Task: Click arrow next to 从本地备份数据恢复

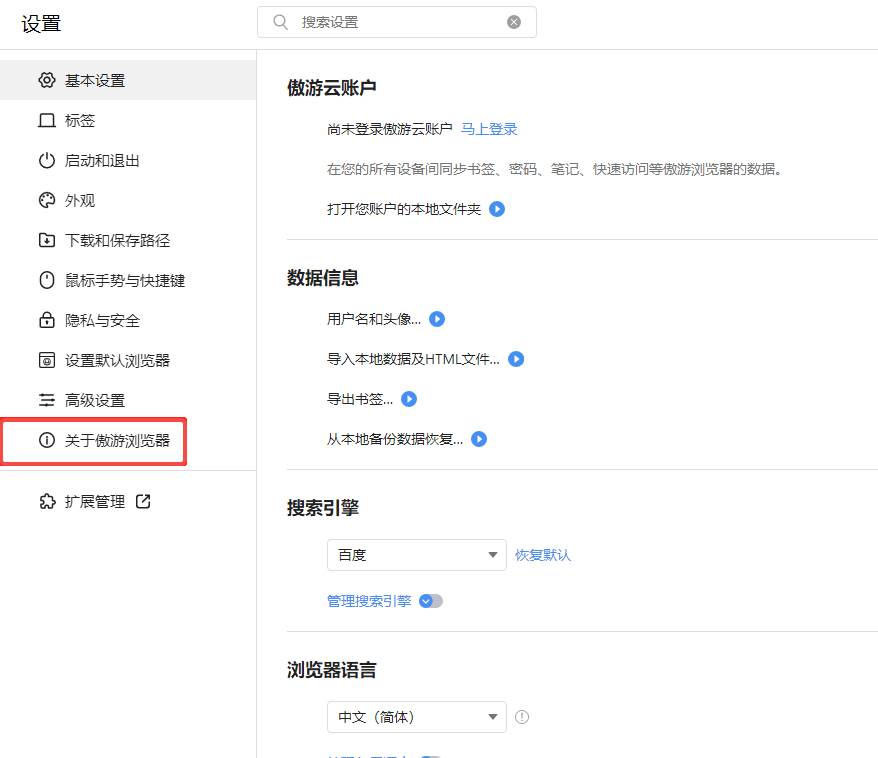Action: 479,439
